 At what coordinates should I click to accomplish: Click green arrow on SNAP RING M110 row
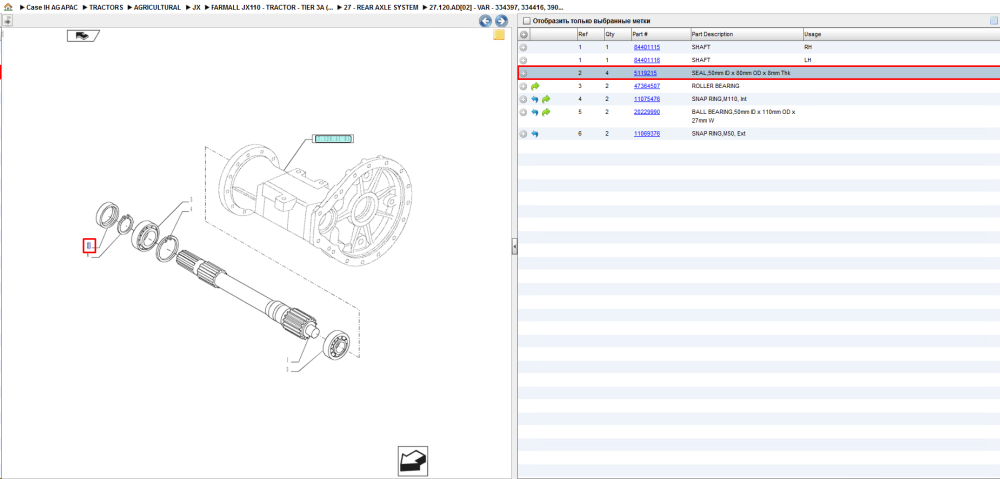pyautogui.click(x=546, y=99)
